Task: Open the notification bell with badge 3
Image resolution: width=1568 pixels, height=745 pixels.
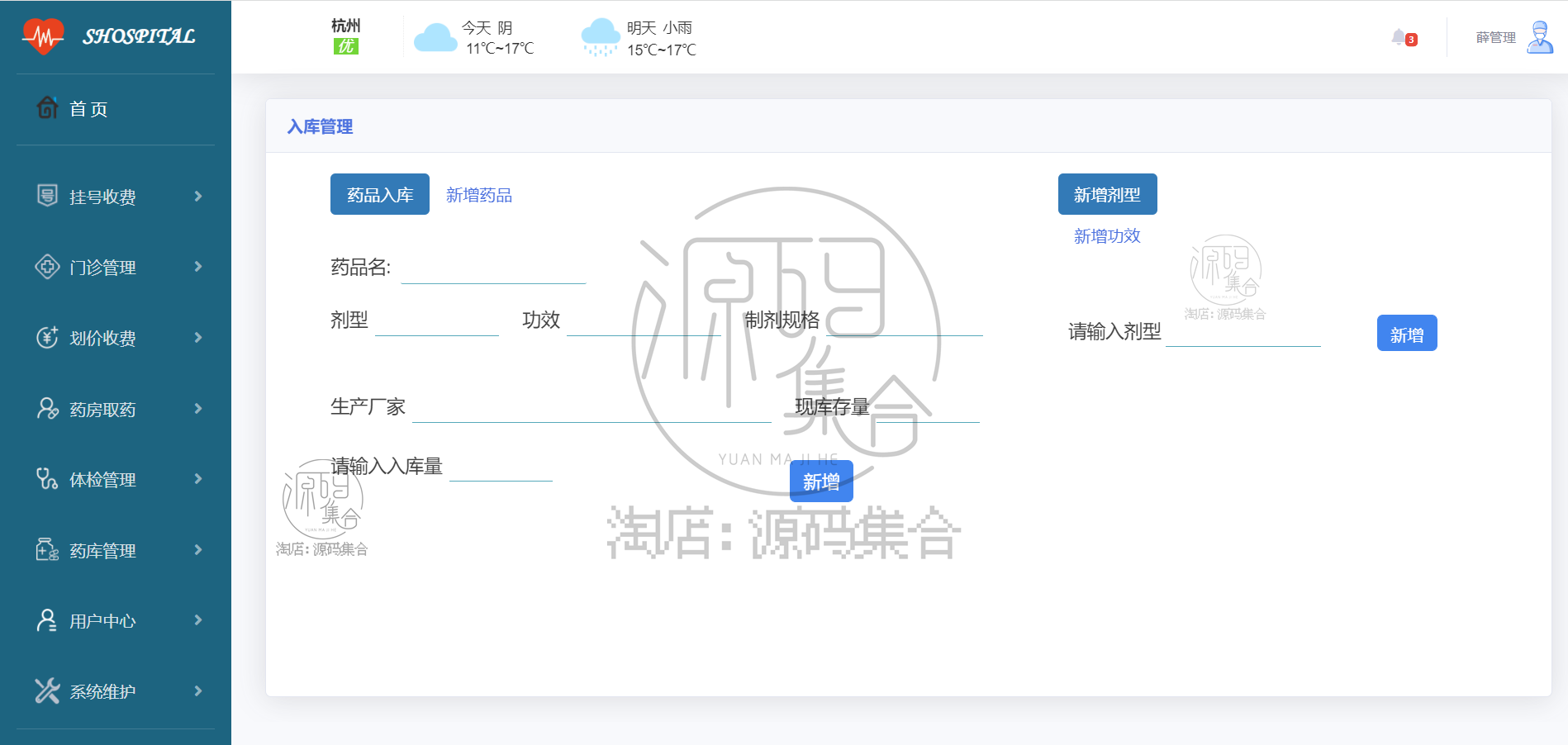Action: 1404,38
